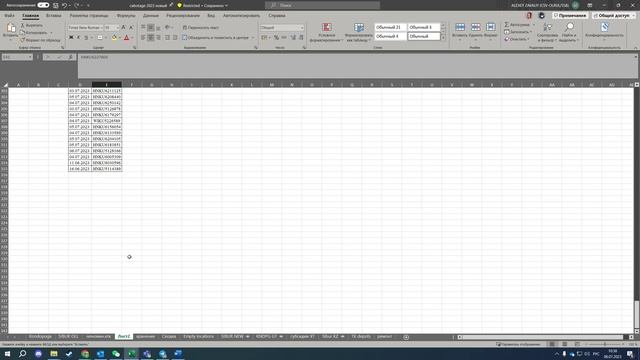The height and width of the screenshot is (360, 640).
Task: Click the Примечания comments button
Action: pyautogui.click(x=570, y=16)
